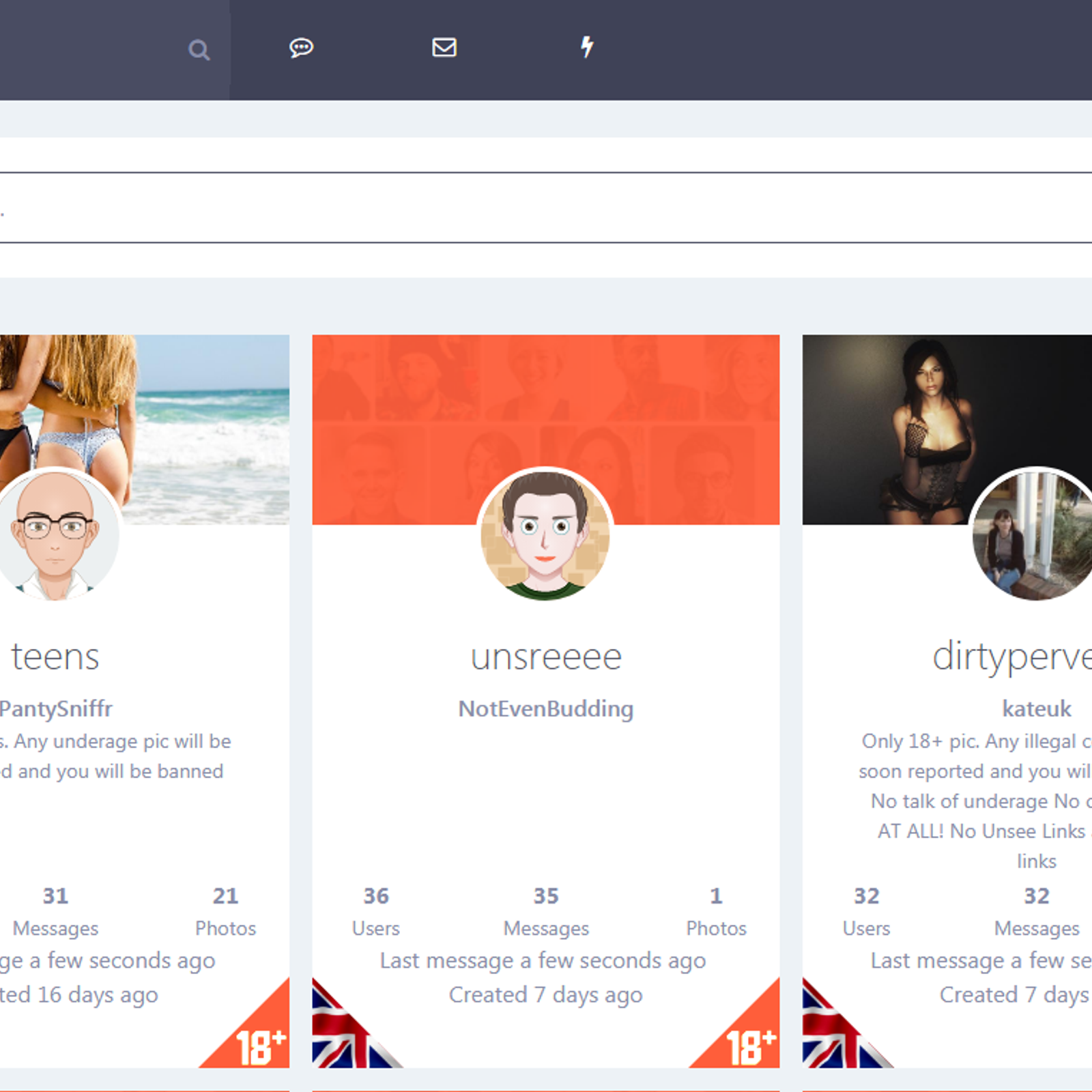Open owner profile PantySniffr
The height and width of the screenshot is (1092, 1092).
click(x=56, y=708)
